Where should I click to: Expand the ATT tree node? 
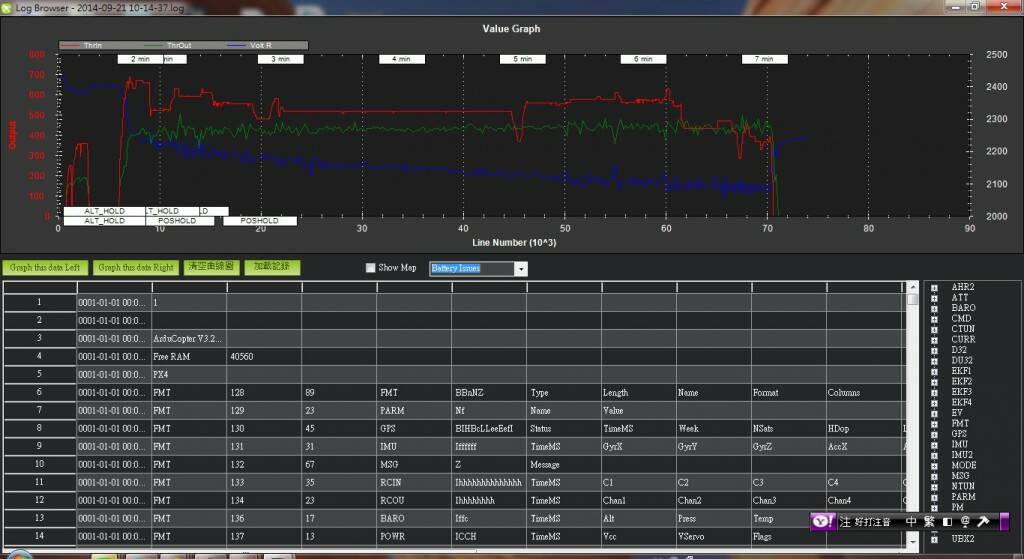(x=934, y=298)
